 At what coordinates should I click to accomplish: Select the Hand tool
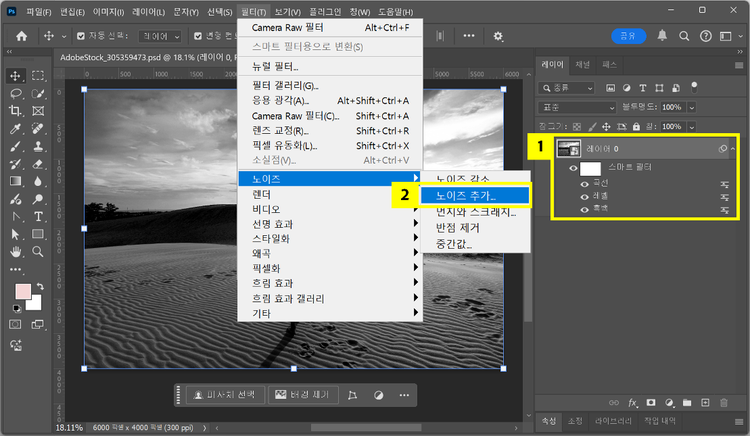[x=15, y=251]
